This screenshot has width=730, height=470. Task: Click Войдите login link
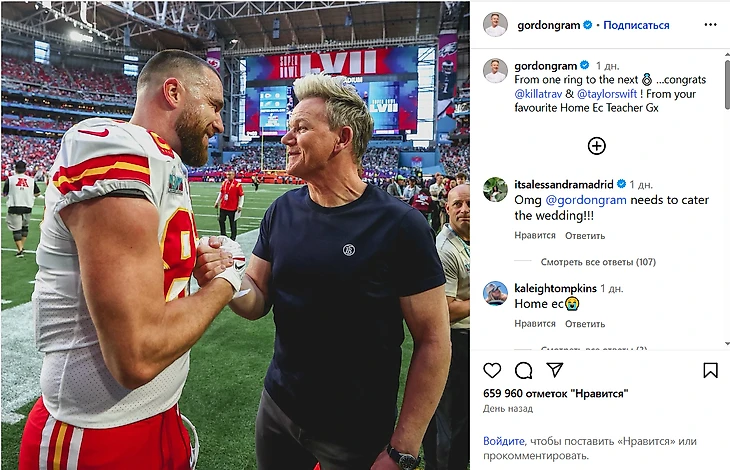click(504, 441)
